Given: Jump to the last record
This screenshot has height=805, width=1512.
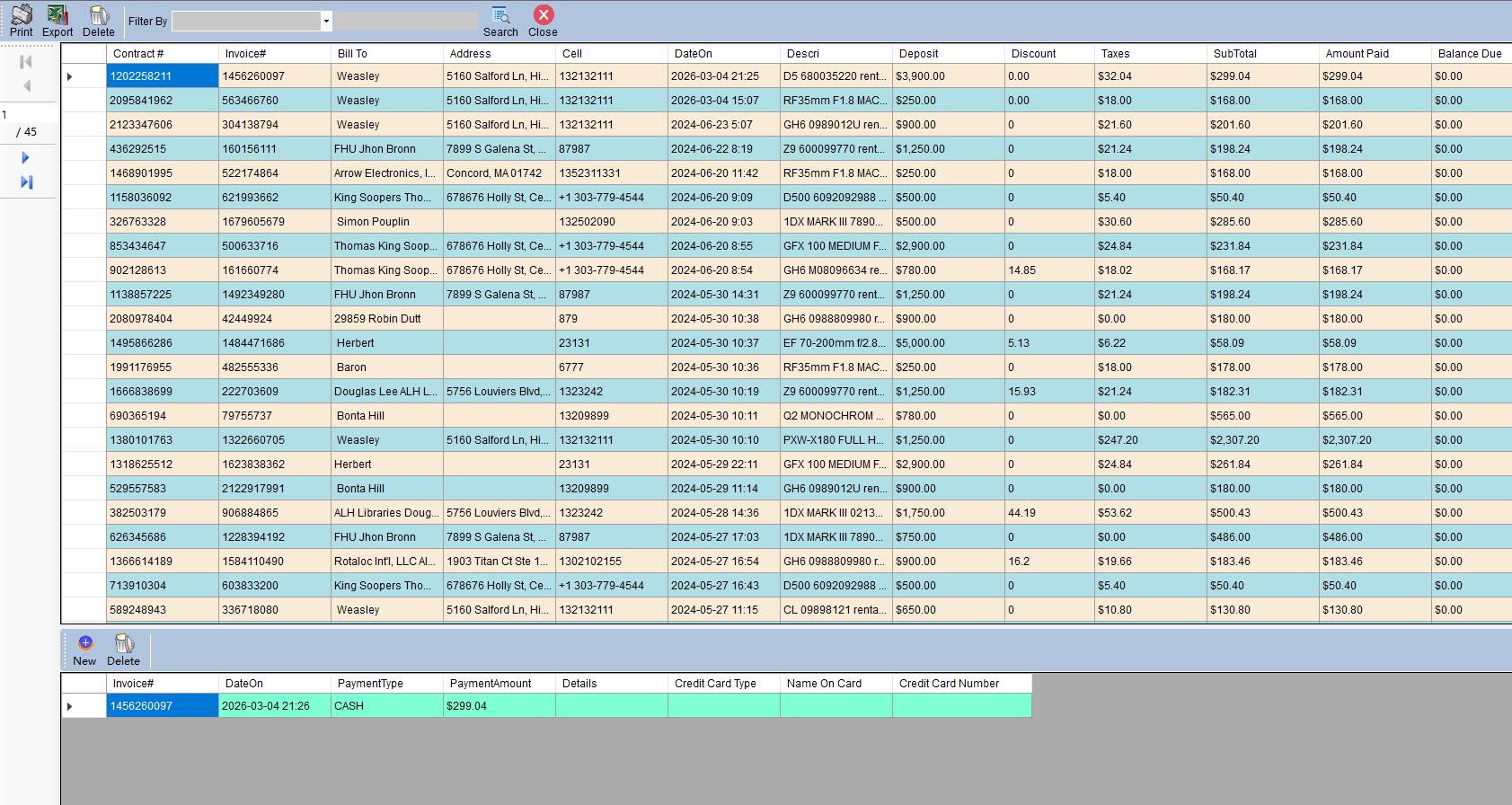Looking at the screenshot, I should pos(26,182).
